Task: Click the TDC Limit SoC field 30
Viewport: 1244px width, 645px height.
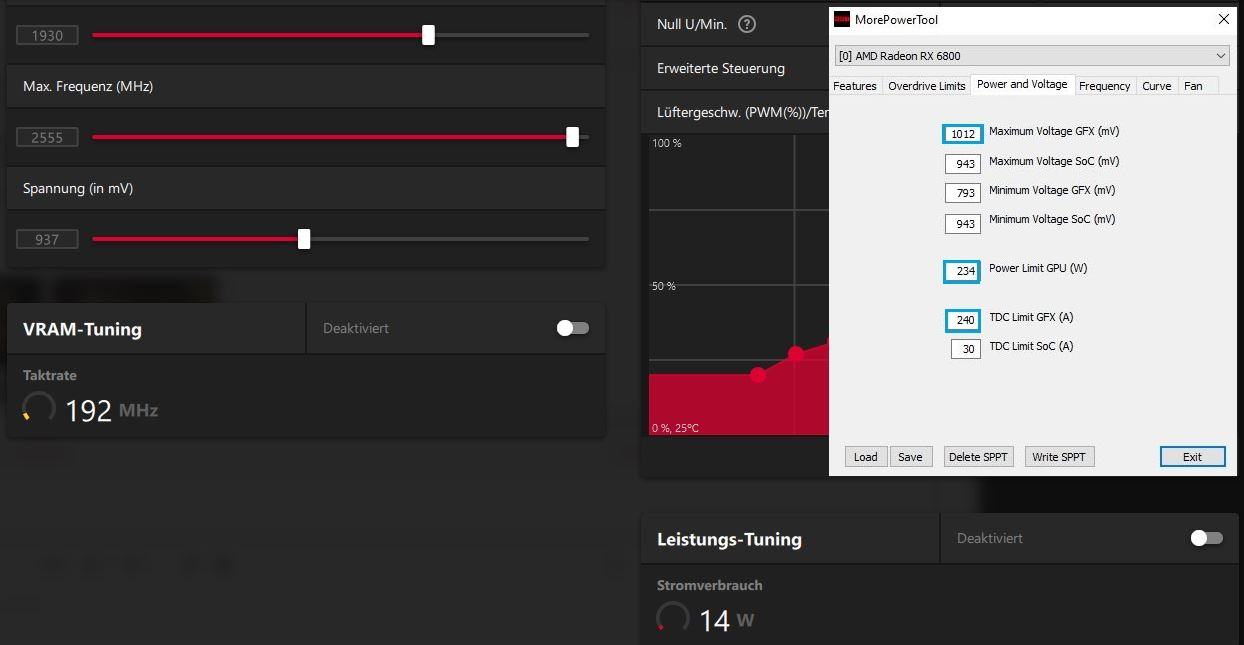Action: point(964,350)
